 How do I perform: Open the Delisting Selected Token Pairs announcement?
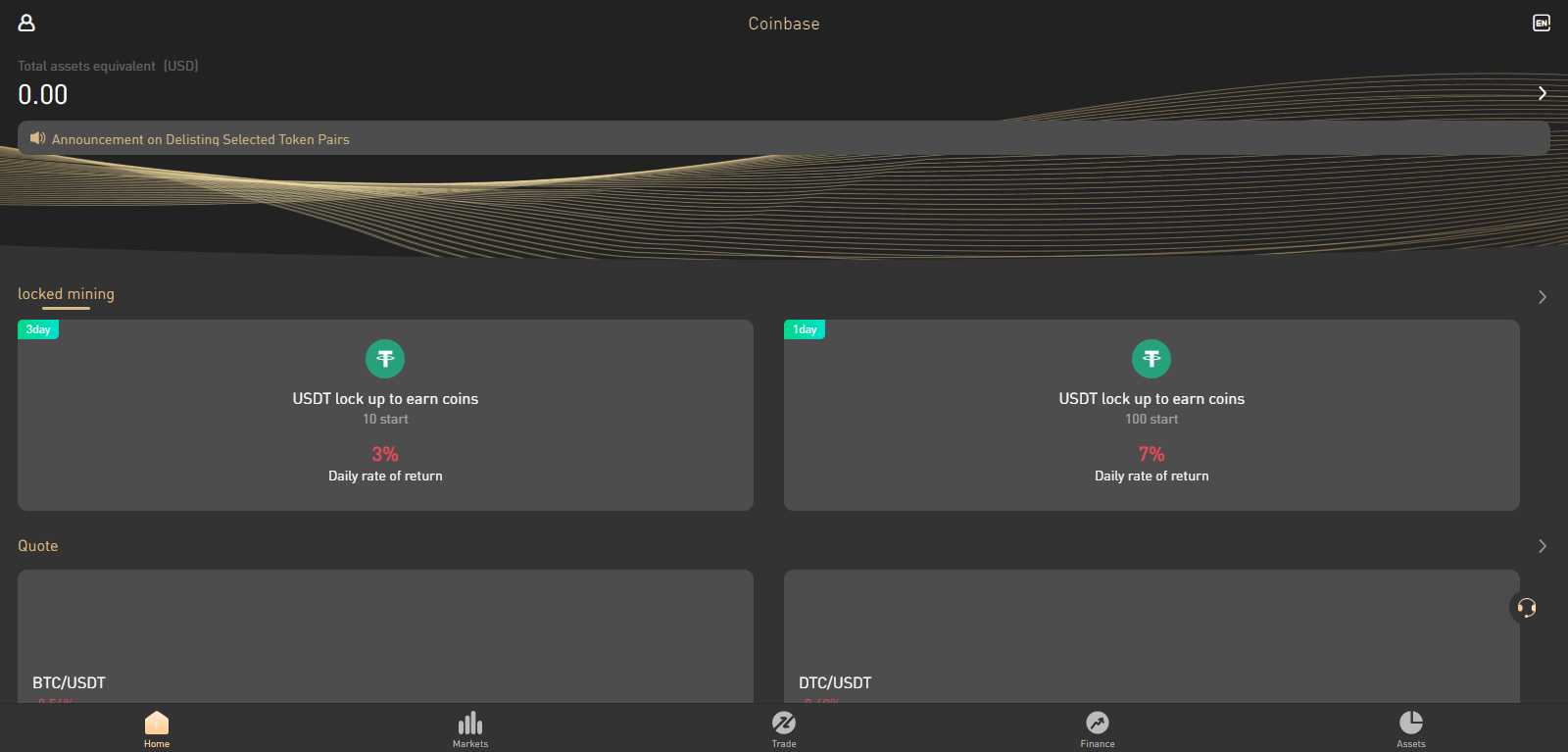(x=784, y=138)
